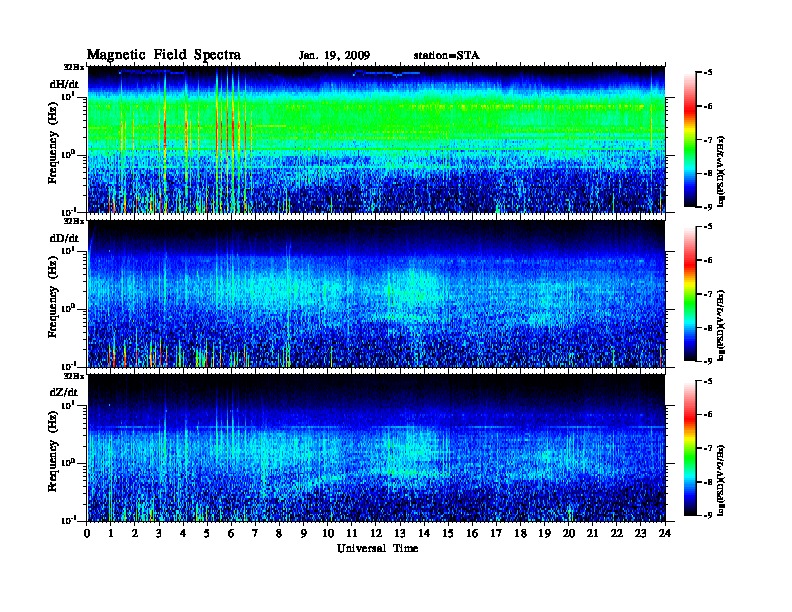Click the "3" hour tick label on the time axis

click(x=159, y=534)
